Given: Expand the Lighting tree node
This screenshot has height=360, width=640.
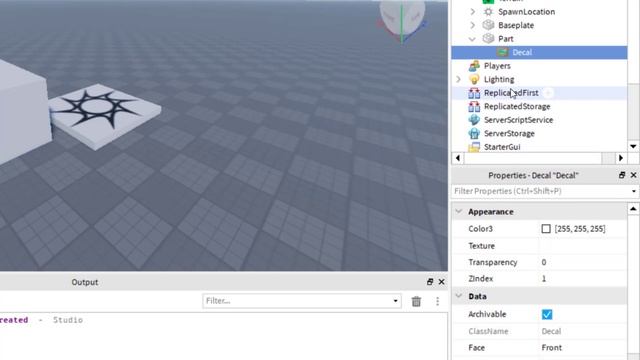Looking at the screenshot, I should tap(459, 79).
